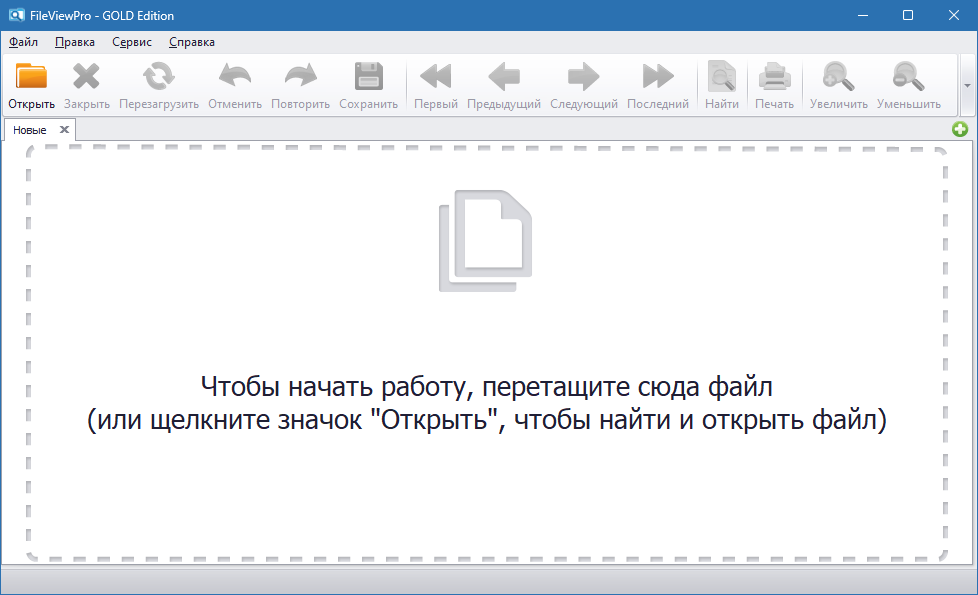Jump to Последний with fast-forward icon
The width and height of the screenshot is (978, 595).
click(x=658, y=76)
